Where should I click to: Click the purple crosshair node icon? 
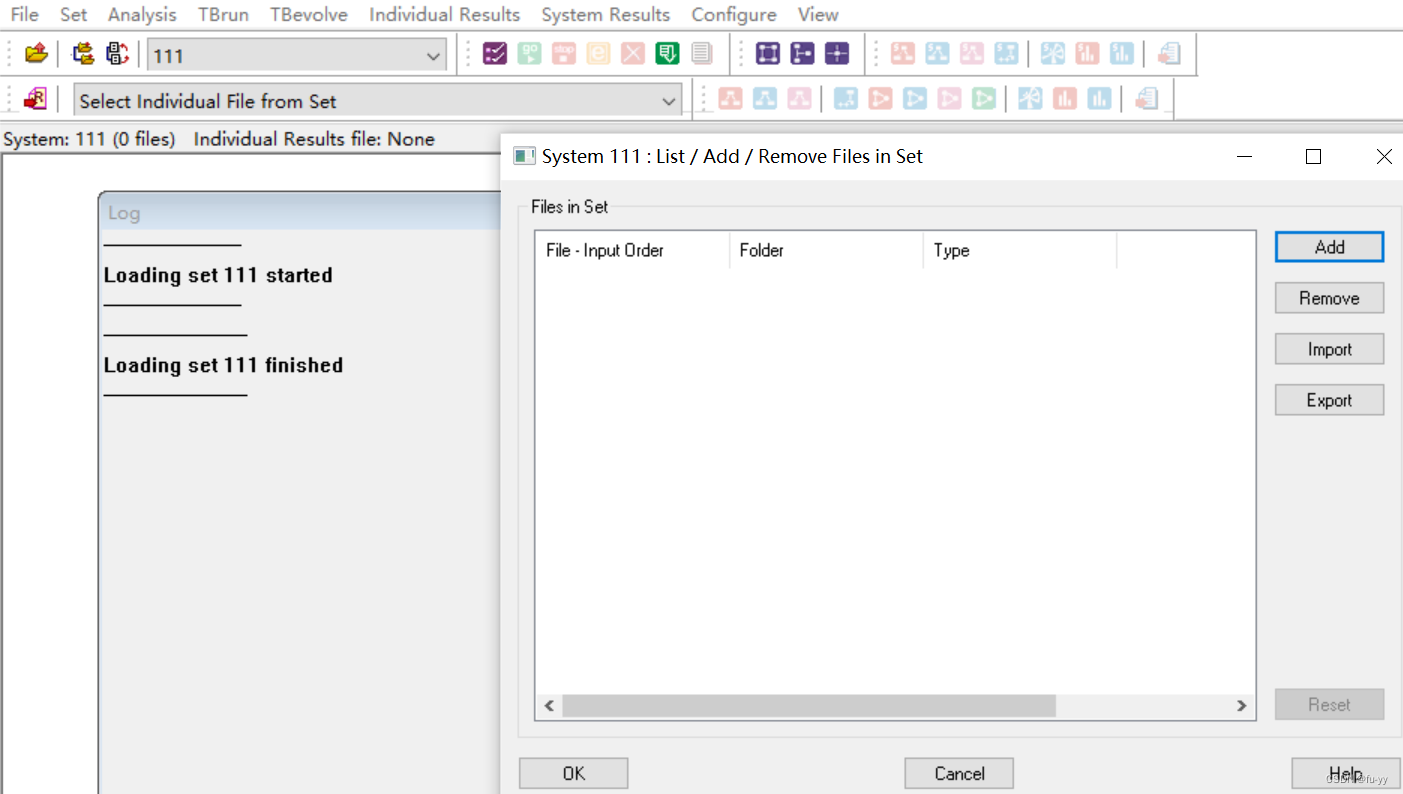tap(837, 54)
